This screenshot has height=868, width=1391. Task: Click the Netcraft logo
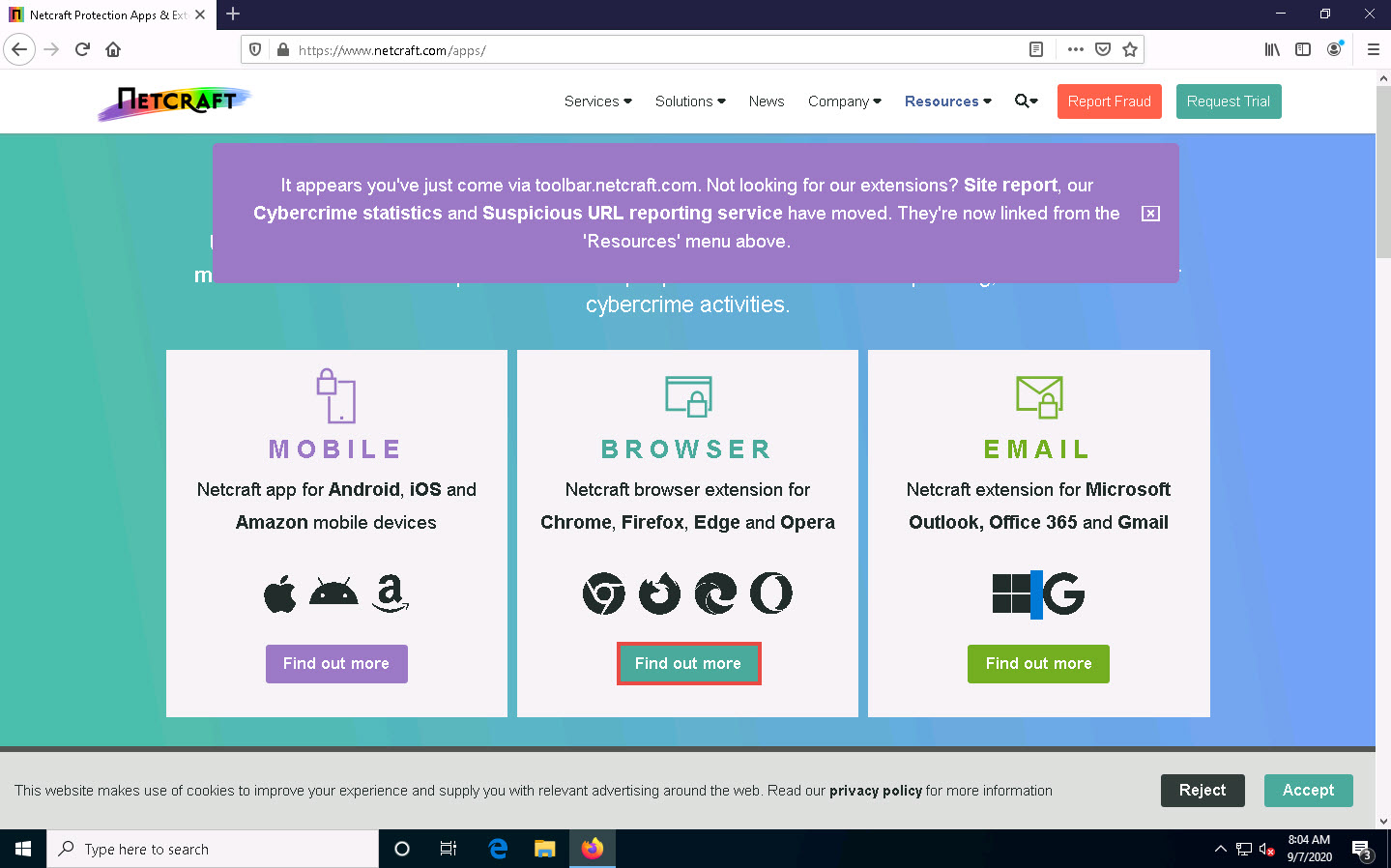click(174, 102)
